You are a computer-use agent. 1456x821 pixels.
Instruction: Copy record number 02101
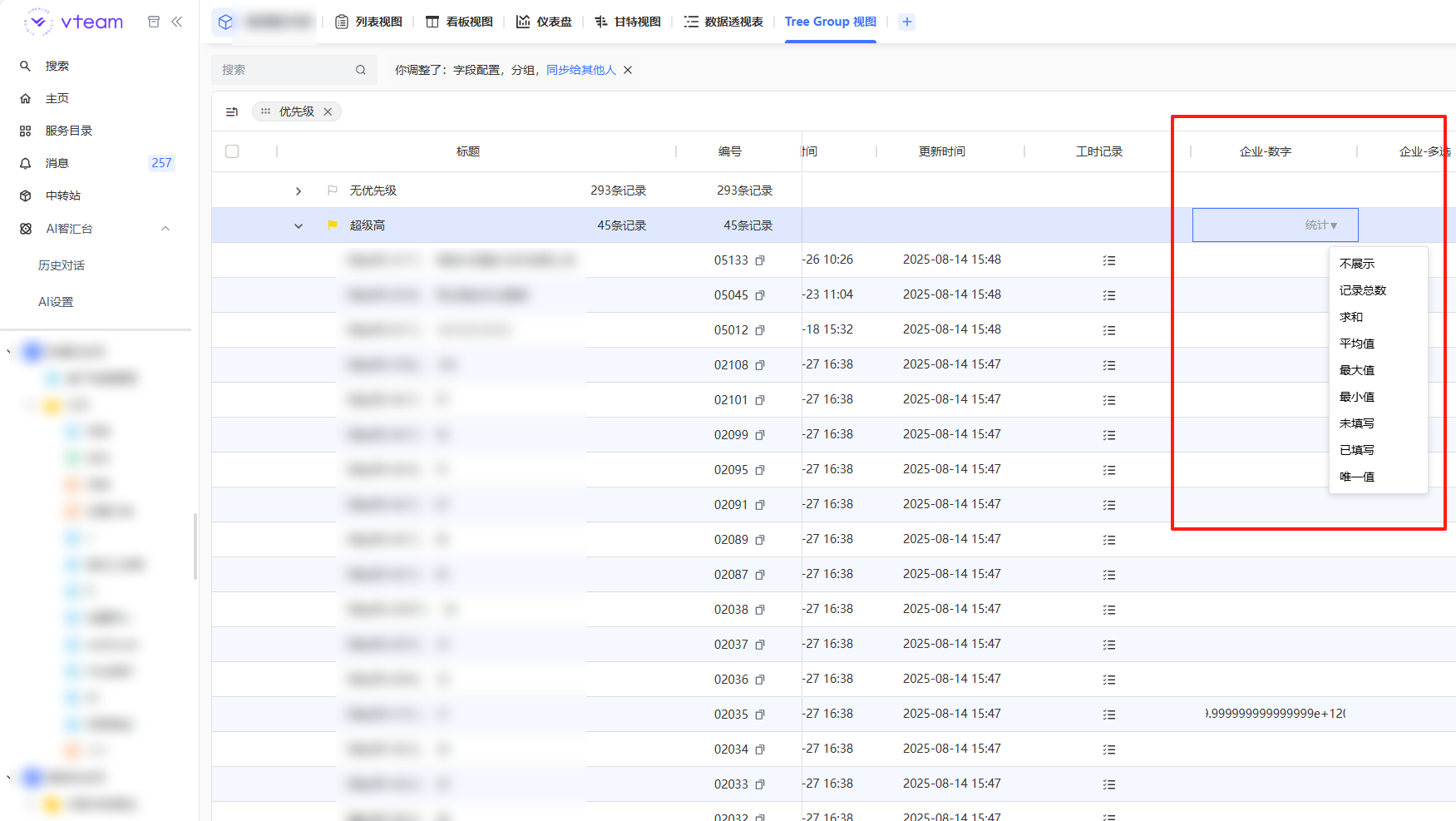[760, 400]
